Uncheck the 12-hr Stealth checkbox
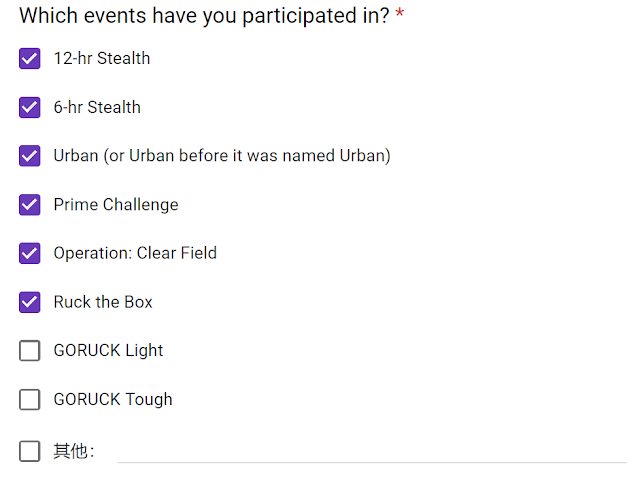 29,58
